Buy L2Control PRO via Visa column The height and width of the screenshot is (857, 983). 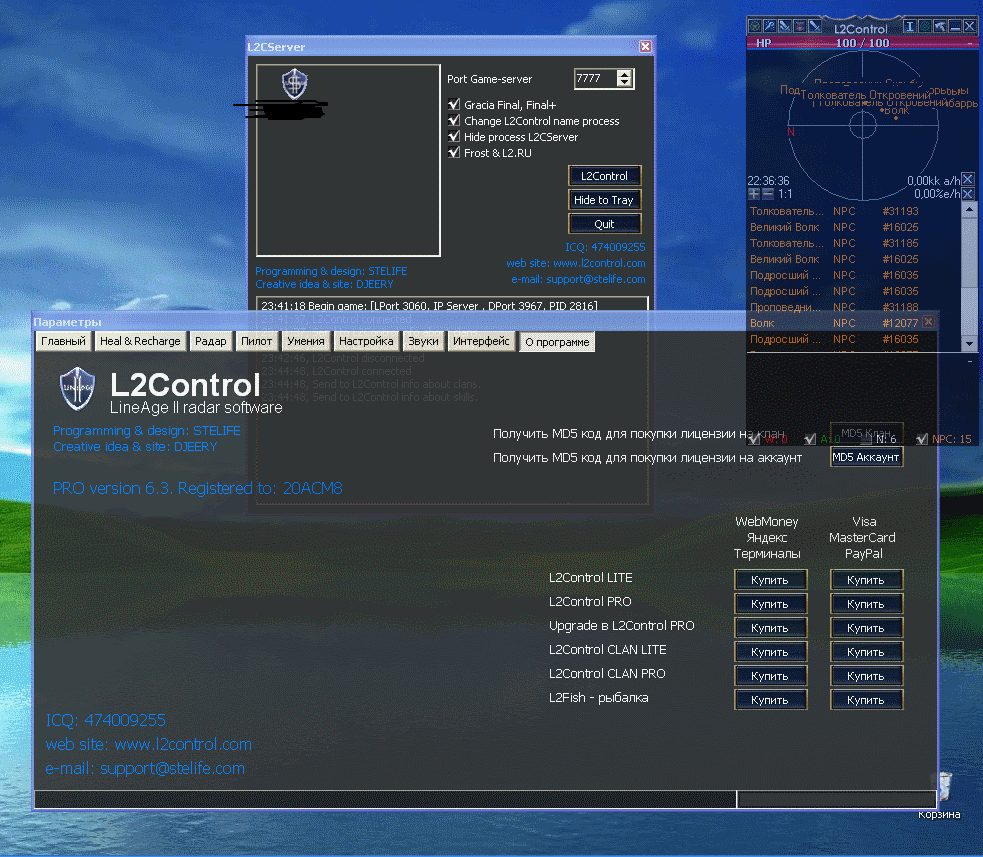(866, 604)
